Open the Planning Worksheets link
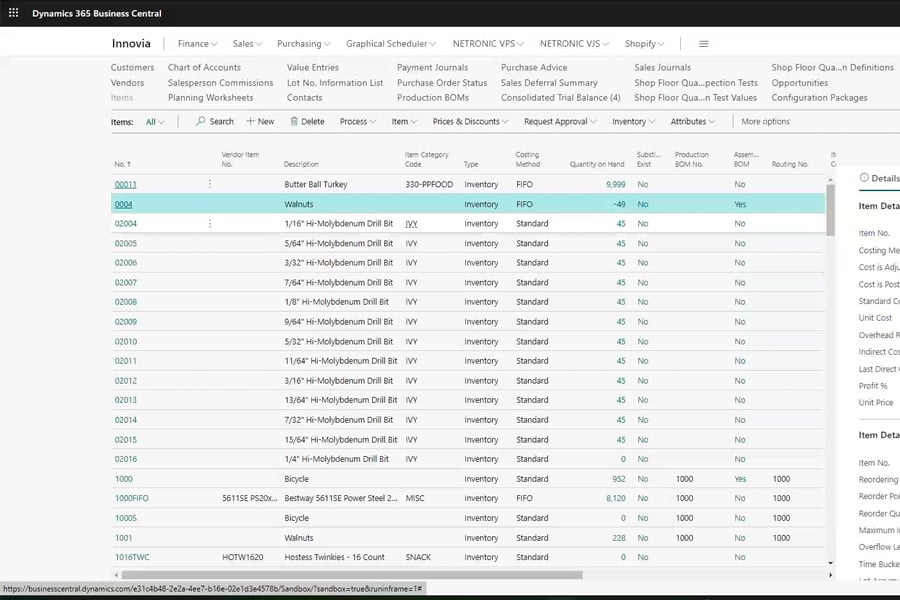 pyautogui.click(x=210, y=98)
